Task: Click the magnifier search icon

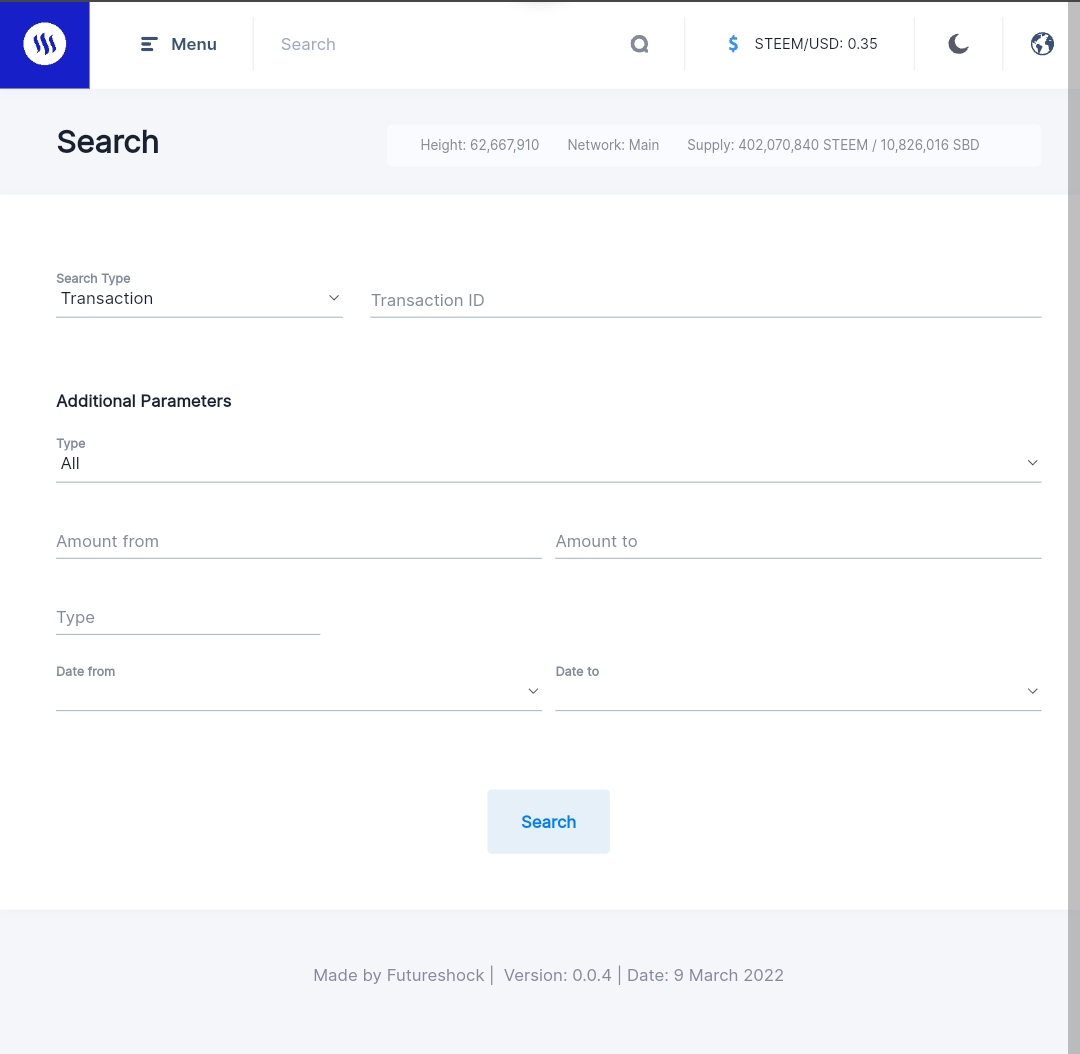Action: pyautogui.click(x=639, y=44)
